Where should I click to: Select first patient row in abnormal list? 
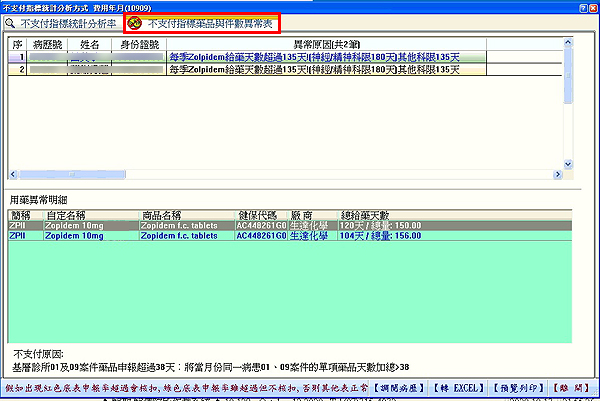300,58
